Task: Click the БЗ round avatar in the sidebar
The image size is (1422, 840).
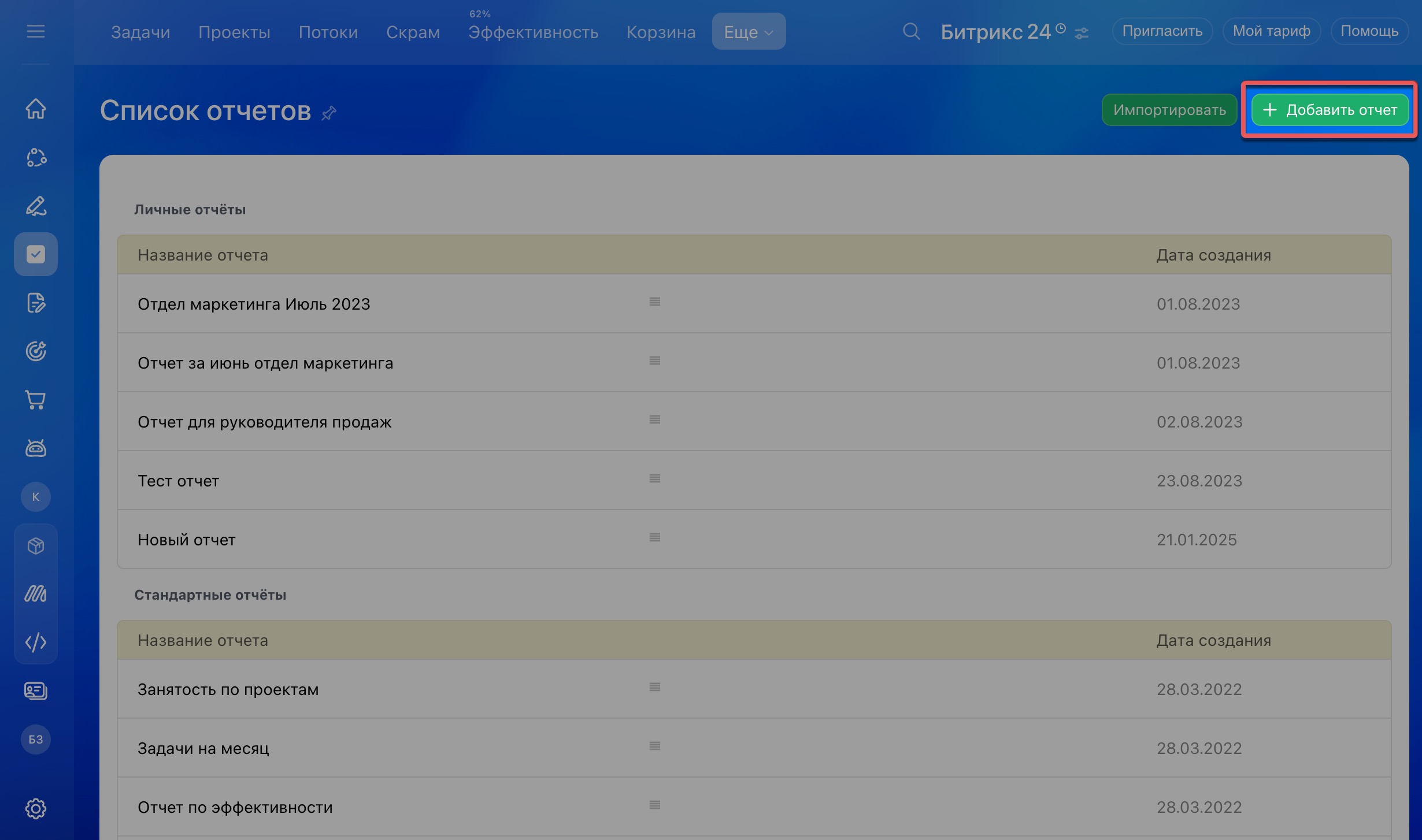Action: tap(36, 739)
